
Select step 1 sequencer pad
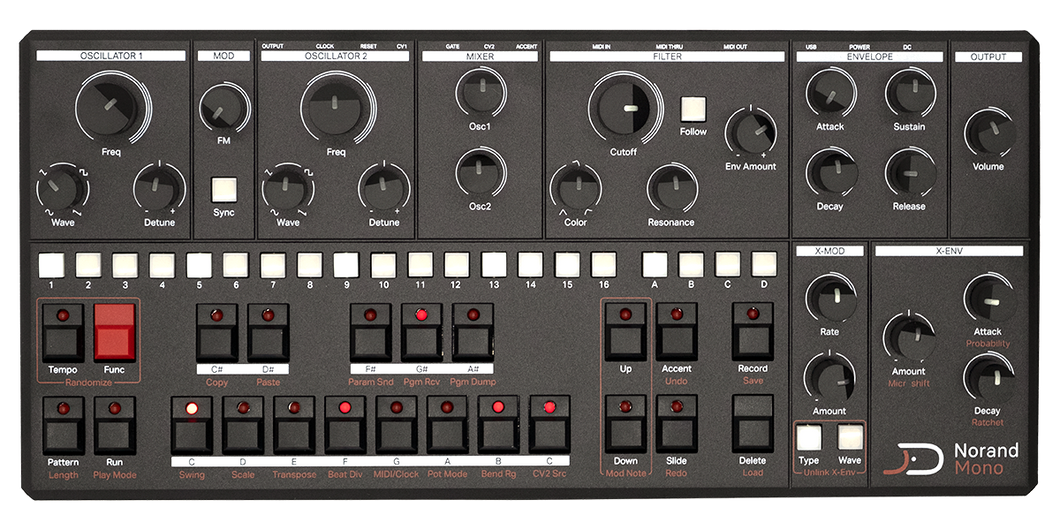click(x=51, y=265)
